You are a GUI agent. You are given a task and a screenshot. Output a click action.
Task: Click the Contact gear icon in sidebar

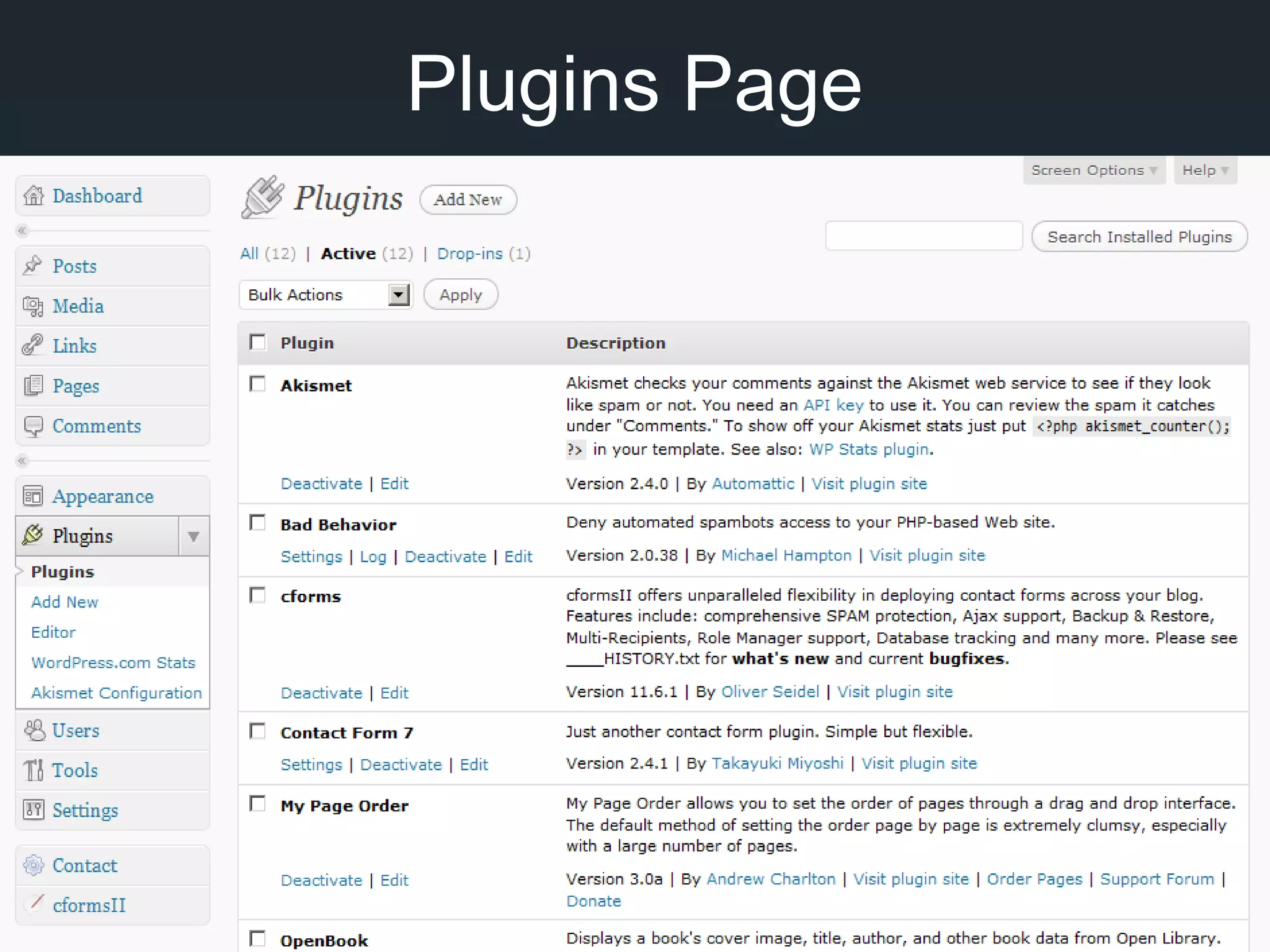click(33, 865)
